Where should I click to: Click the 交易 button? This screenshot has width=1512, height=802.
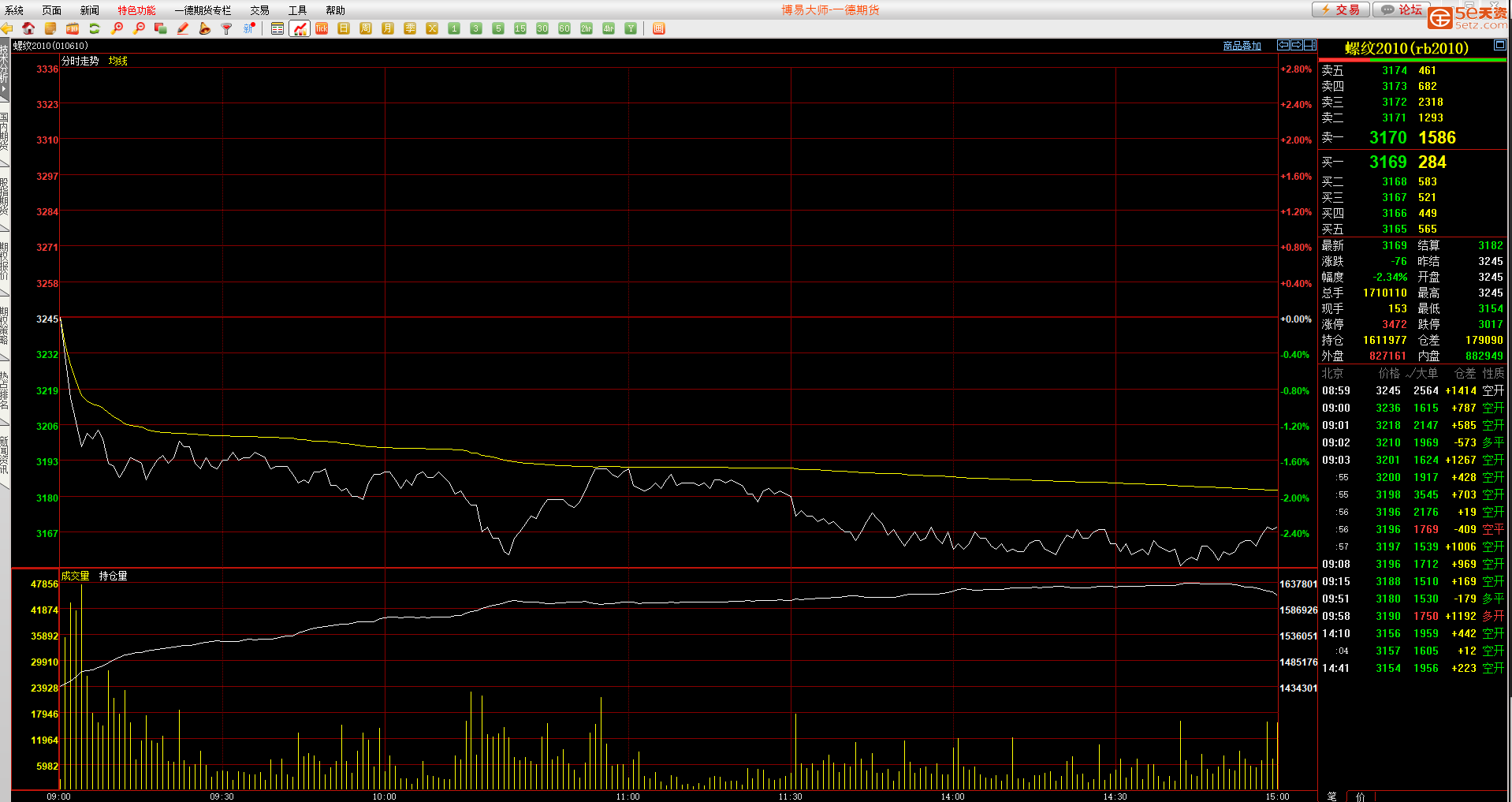point(1340,9)
